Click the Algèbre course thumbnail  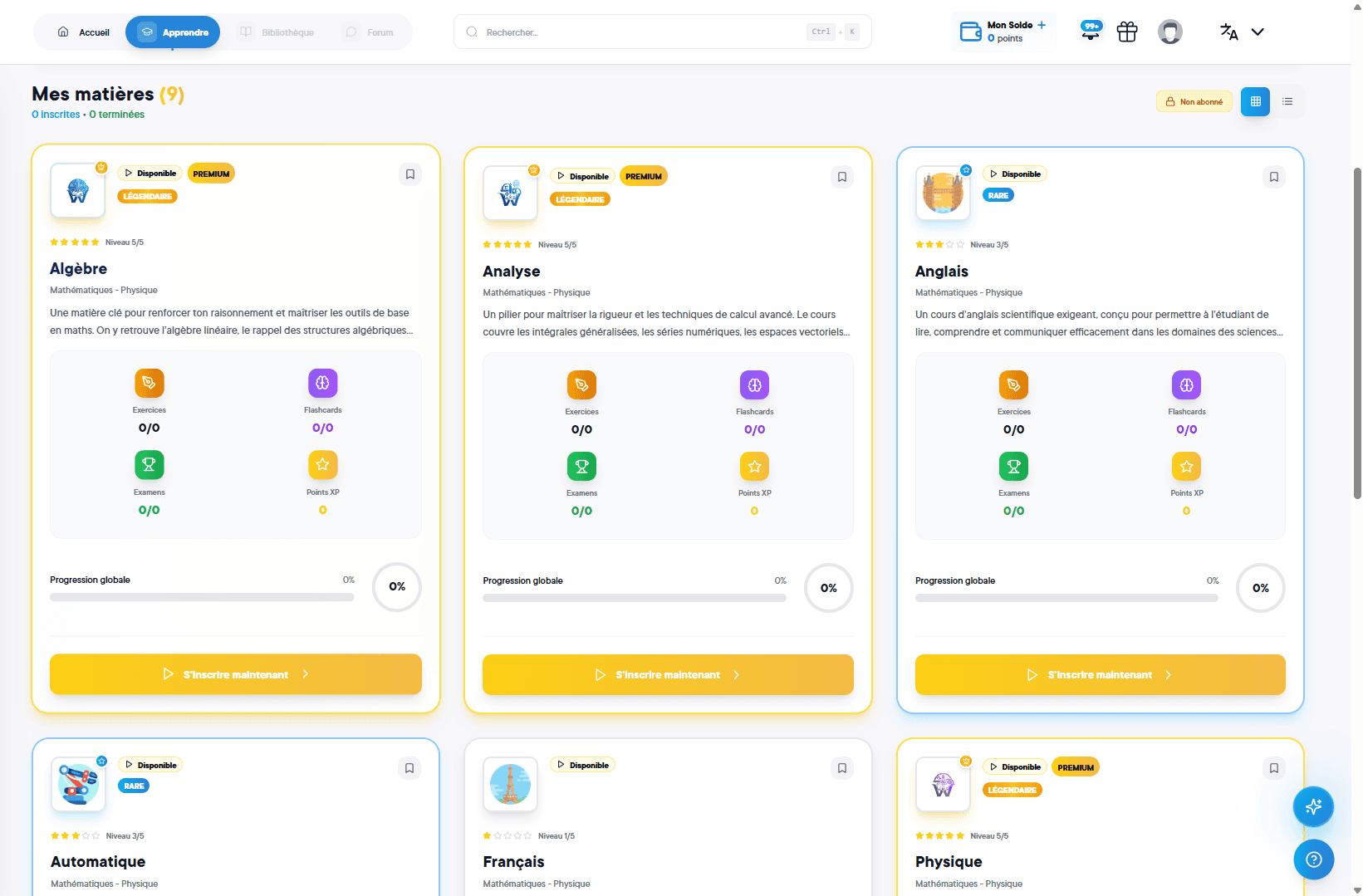[78, 191]
